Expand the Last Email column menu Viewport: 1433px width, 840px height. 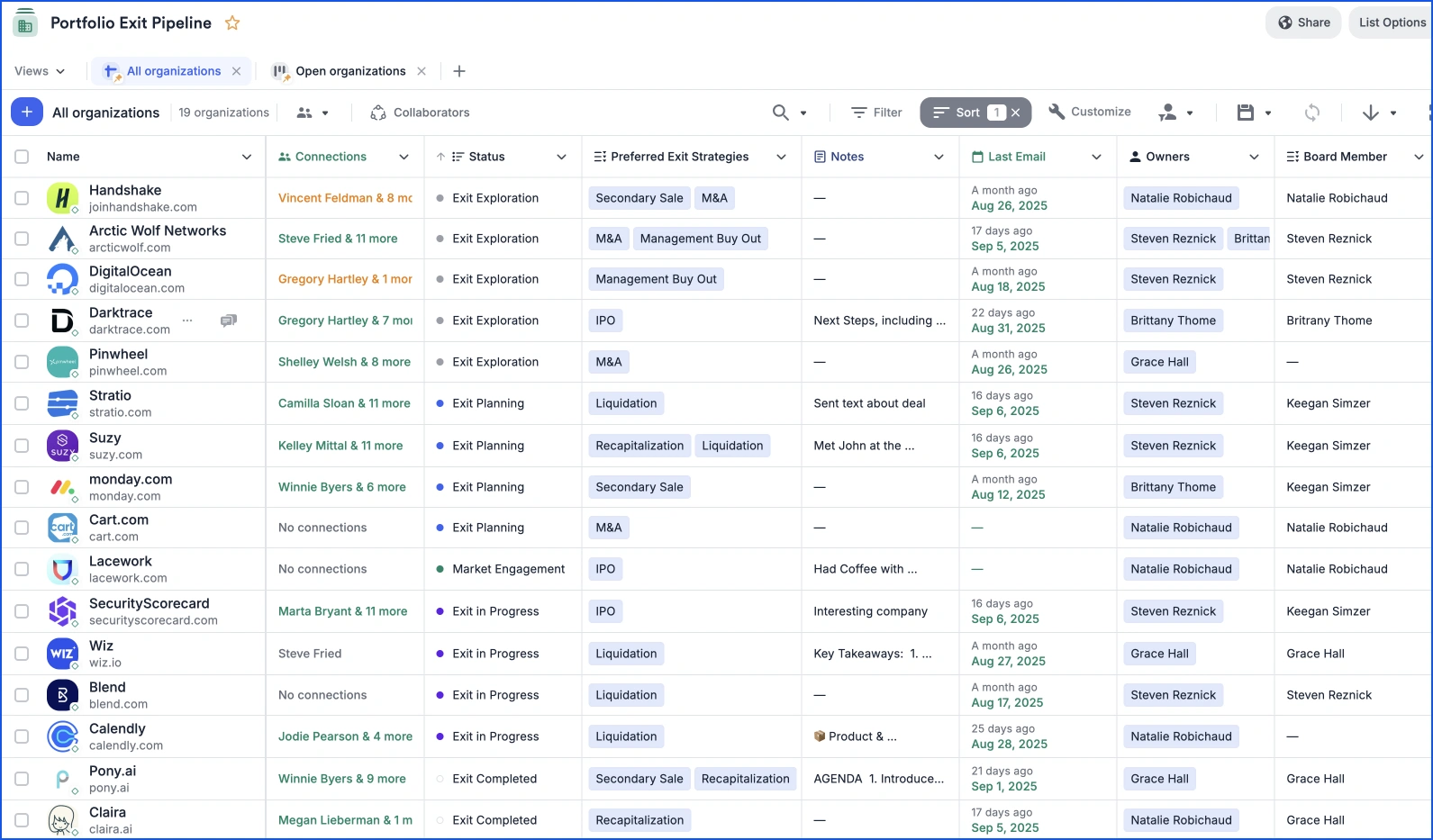click(x=1096, y=157)
